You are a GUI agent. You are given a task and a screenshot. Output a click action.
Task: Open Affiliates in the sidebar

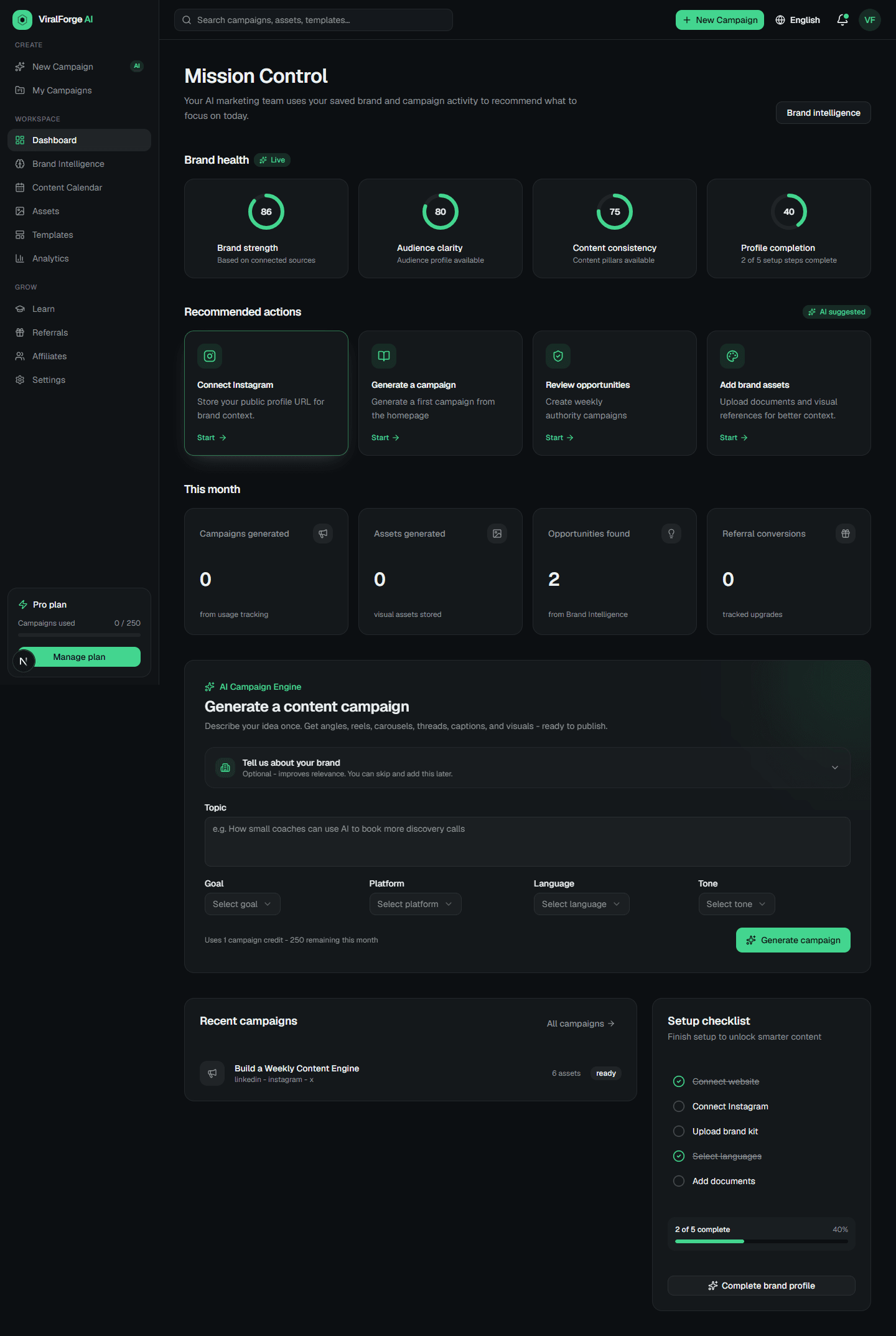click(79, 356)
